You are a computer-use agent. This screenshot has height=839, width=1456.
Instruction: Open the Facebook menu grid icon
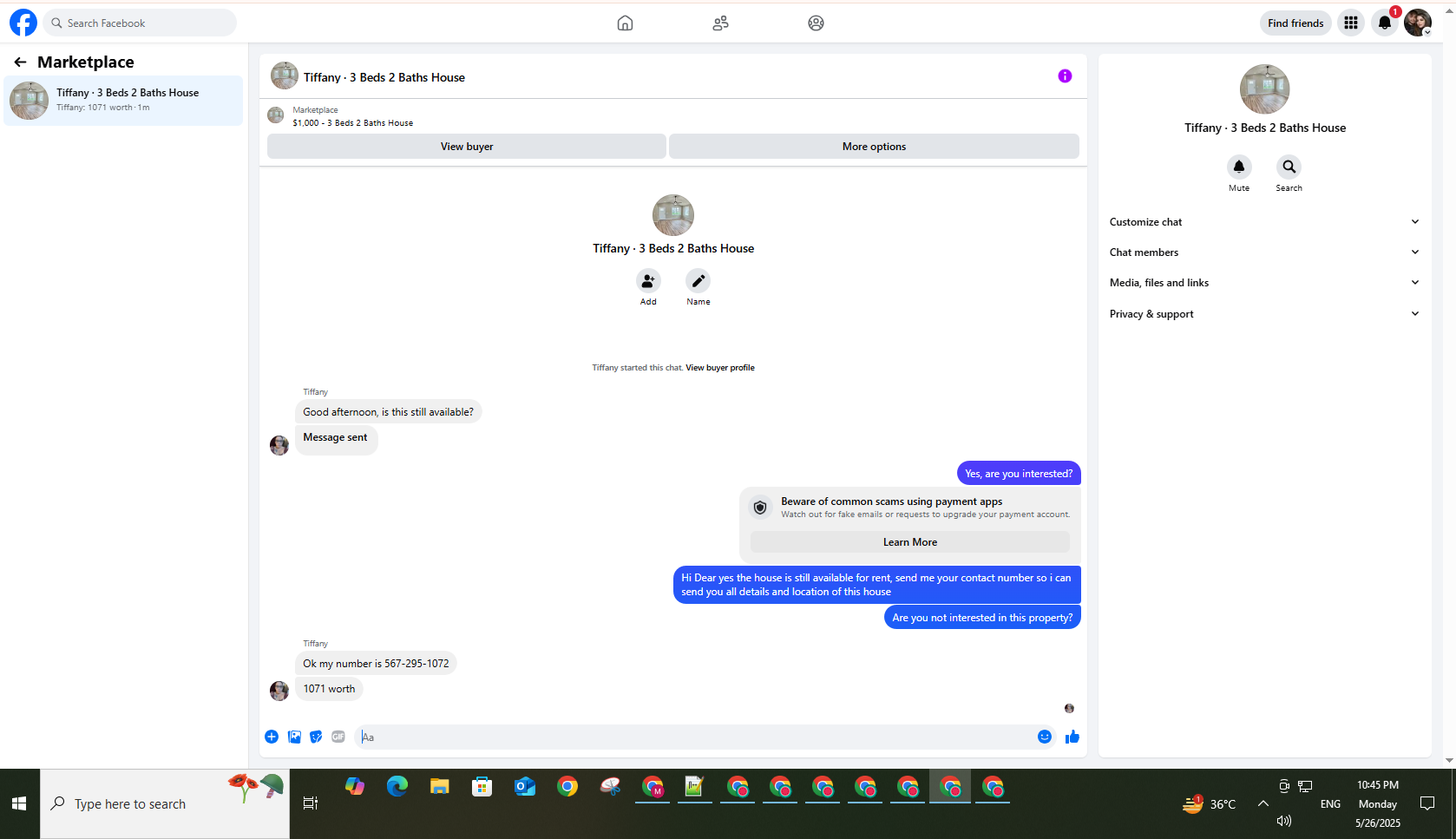point(1351,23)
